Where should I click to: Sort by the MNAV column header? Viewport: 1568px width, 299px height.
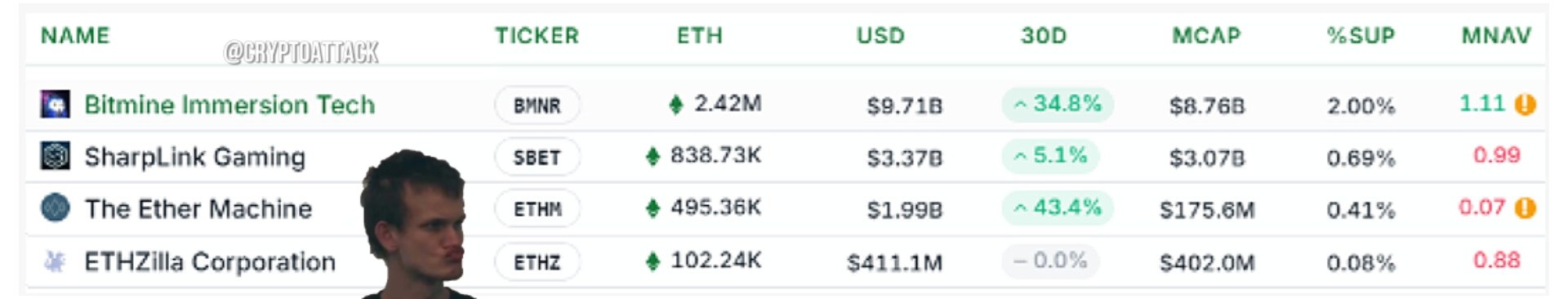tap(1496, 36)
